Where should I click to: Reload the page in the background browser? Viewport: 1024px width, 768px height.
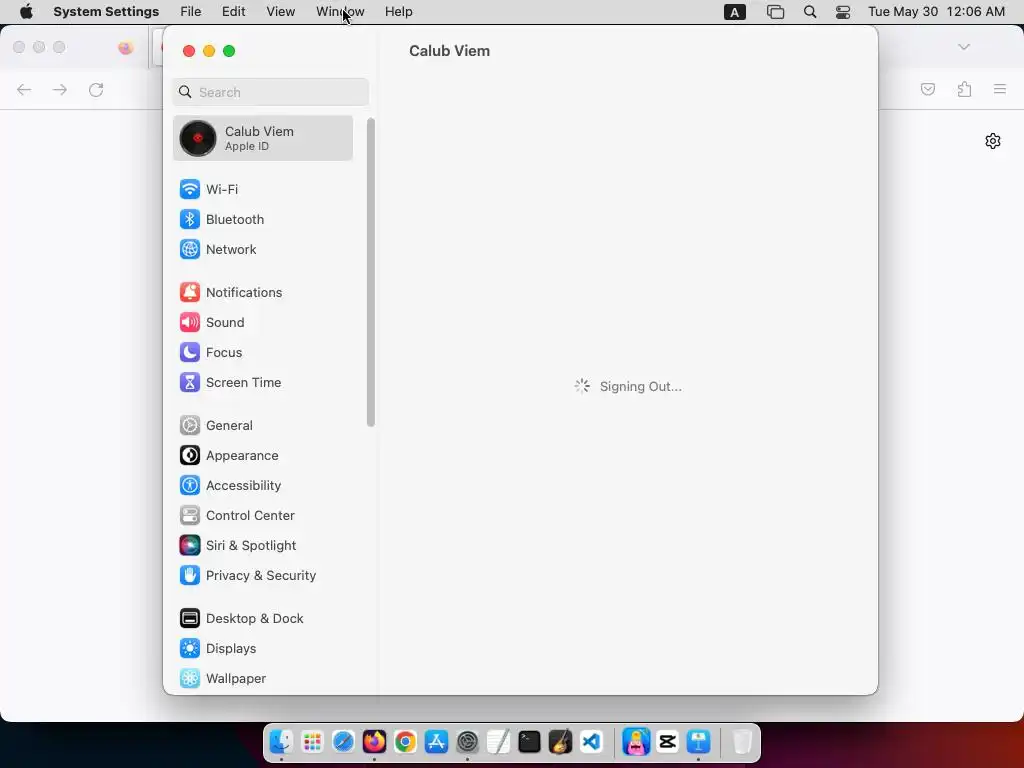coord(96,89)
